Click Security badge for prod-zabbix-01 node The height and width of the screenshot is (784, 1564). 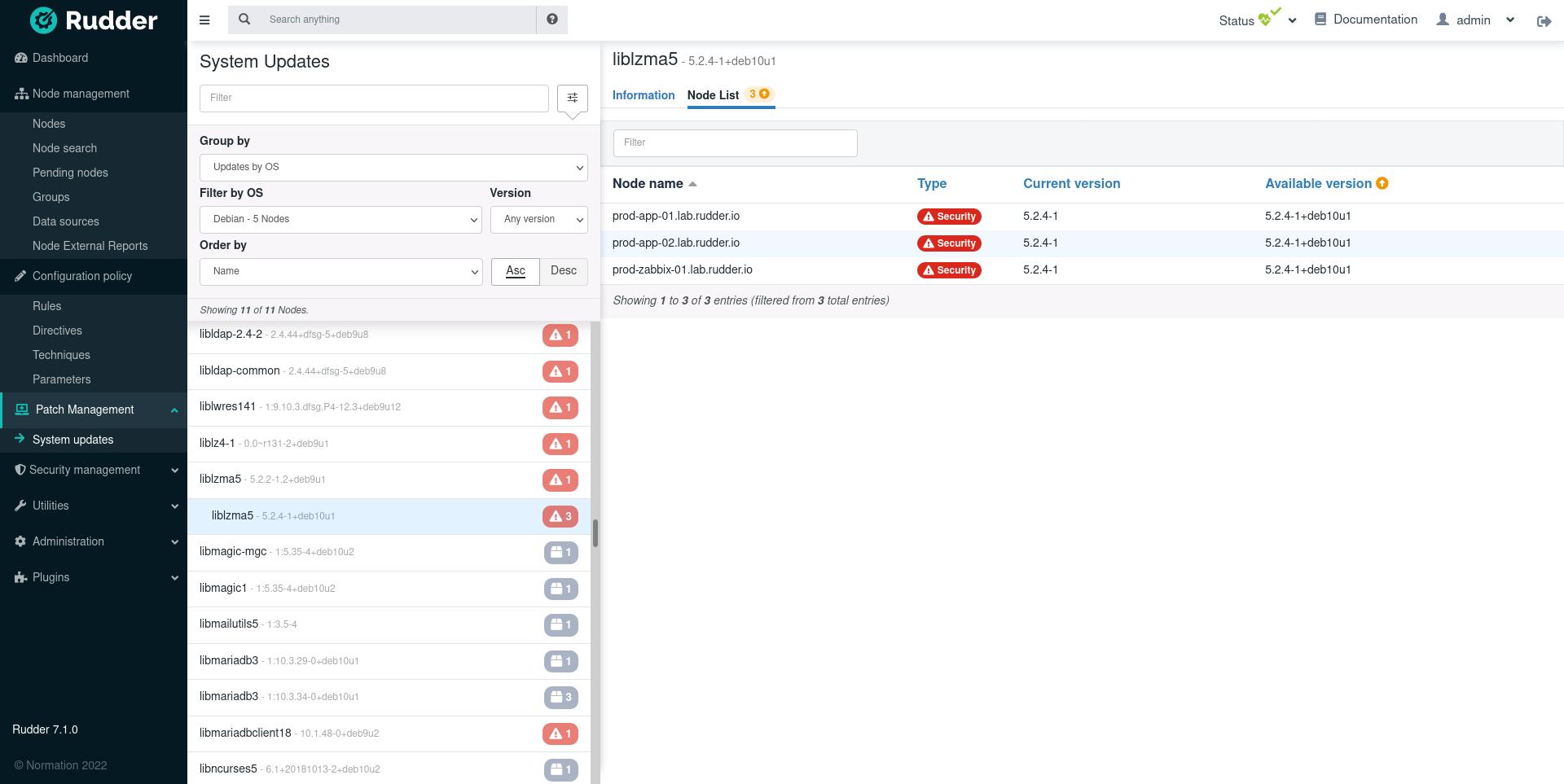point(949,270)
